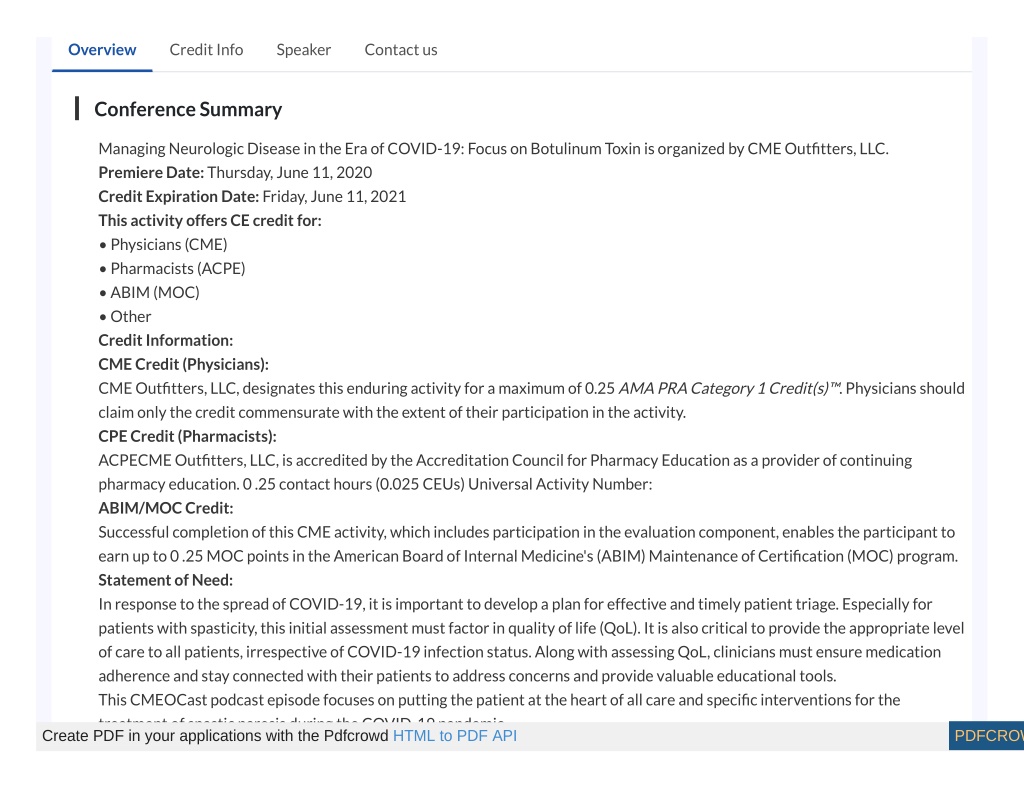Image resolution: width=1024 pixels, height=791 pixels.
Task: Go to the Contact us tab
Action: 401,50
